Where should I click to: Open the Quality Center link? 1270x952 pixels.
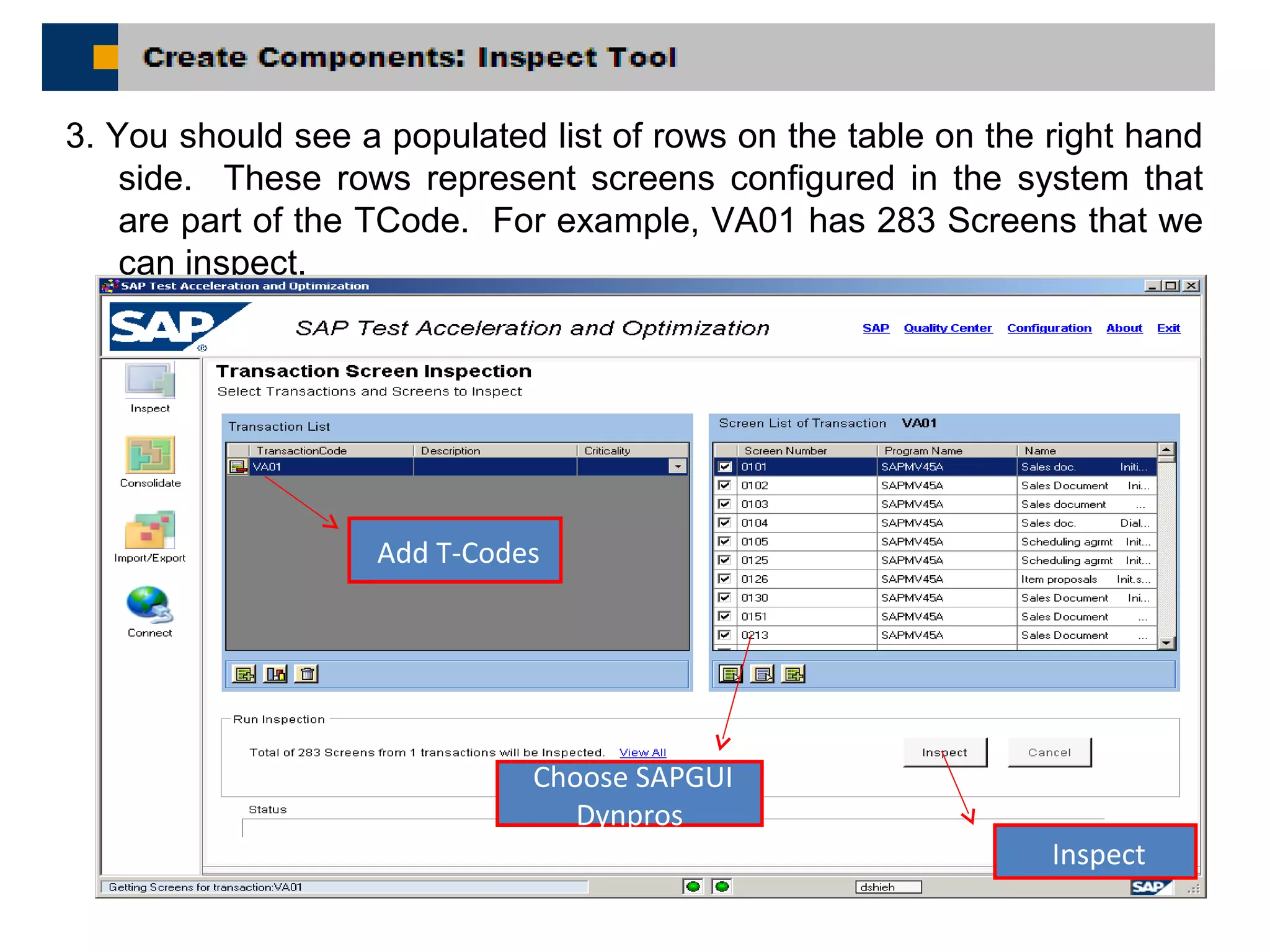pyautogui.click(x=948, y=328)
